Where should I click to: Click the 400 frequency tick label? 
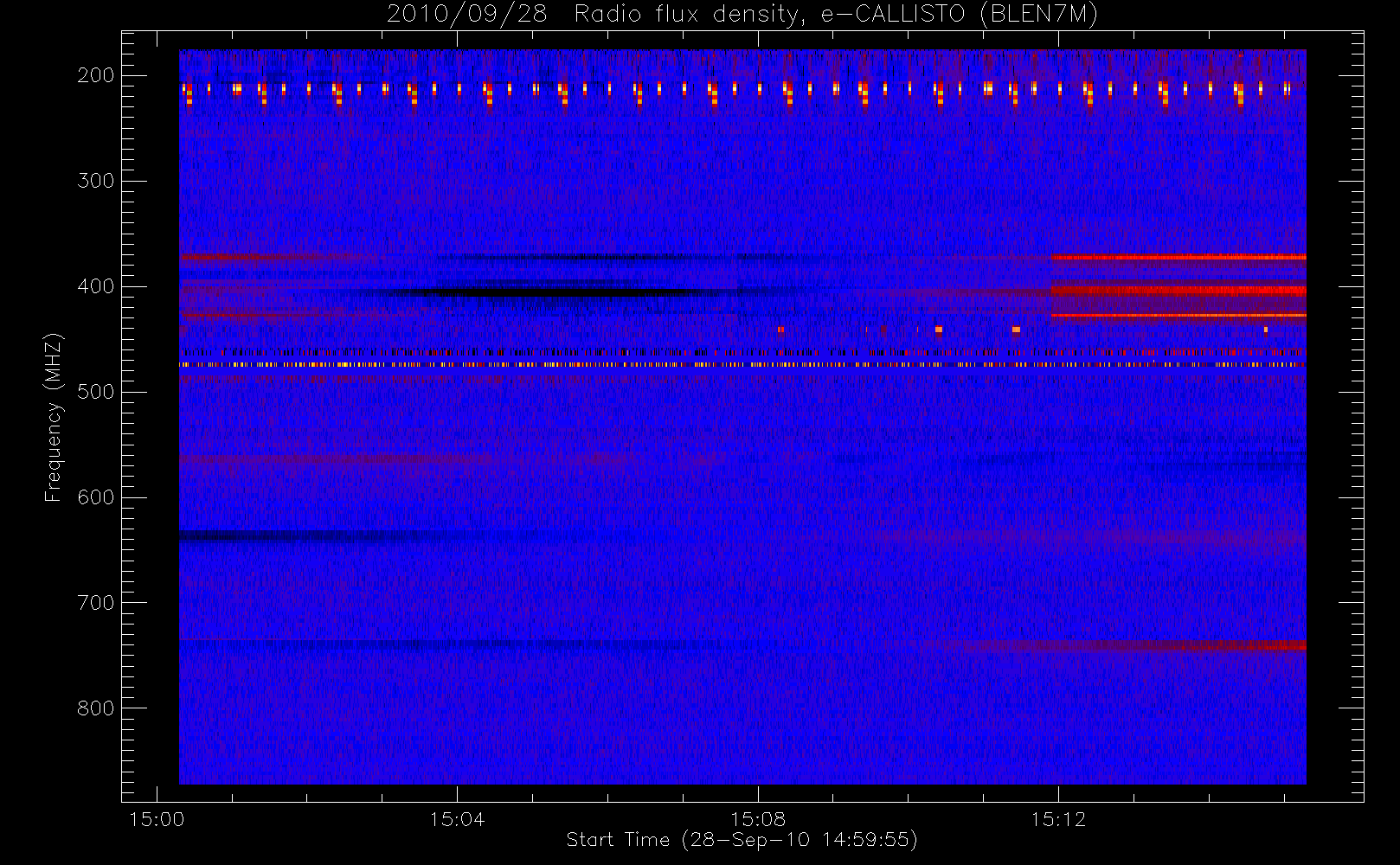[96, 286]
